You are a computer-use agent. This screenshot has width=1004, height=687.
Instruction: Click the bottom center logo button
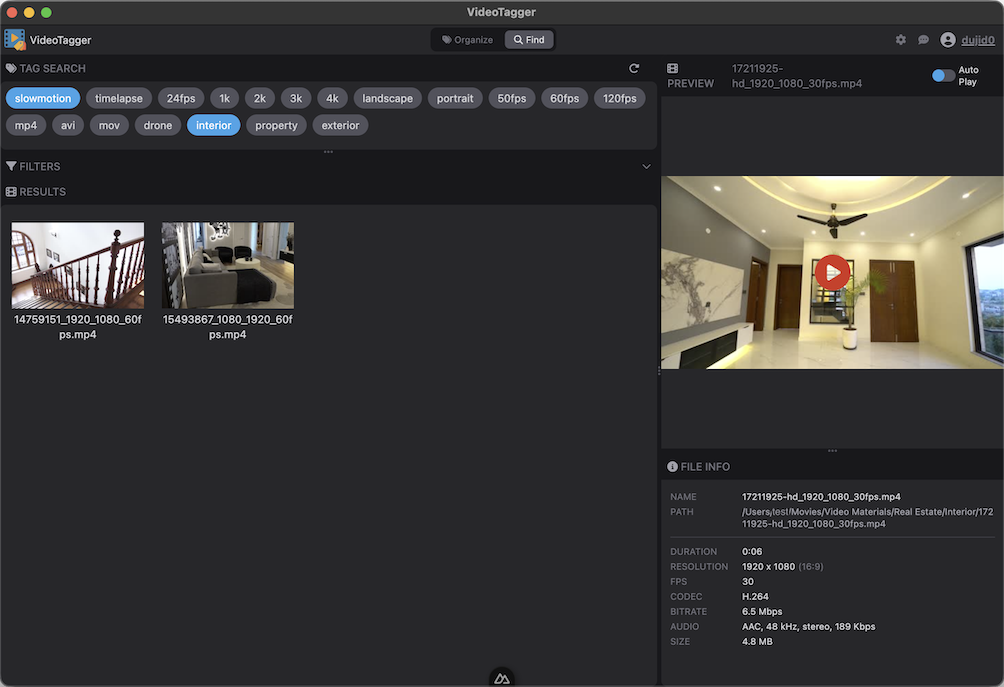(502, 678)
